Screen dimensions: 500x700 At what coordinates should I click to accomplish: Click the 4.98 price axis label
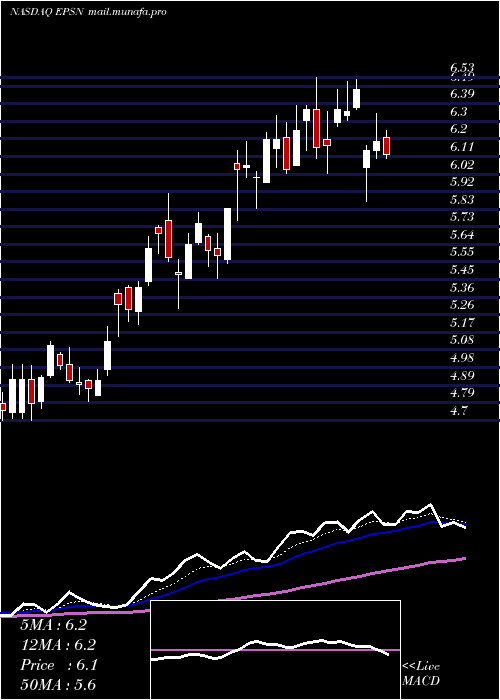[462, 358]
